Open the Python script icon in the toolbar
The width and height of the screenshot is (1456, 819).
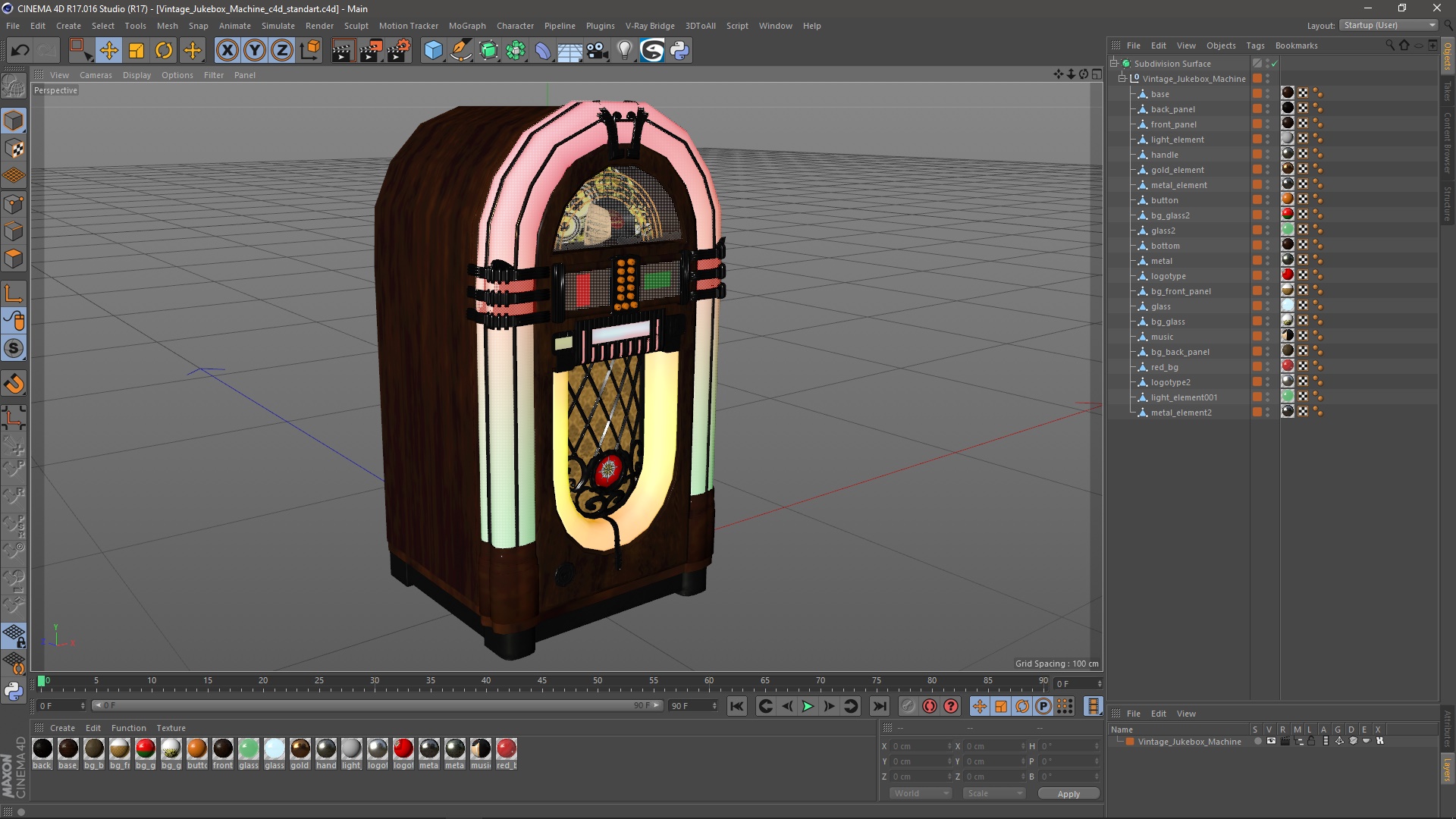coord(679,51)
